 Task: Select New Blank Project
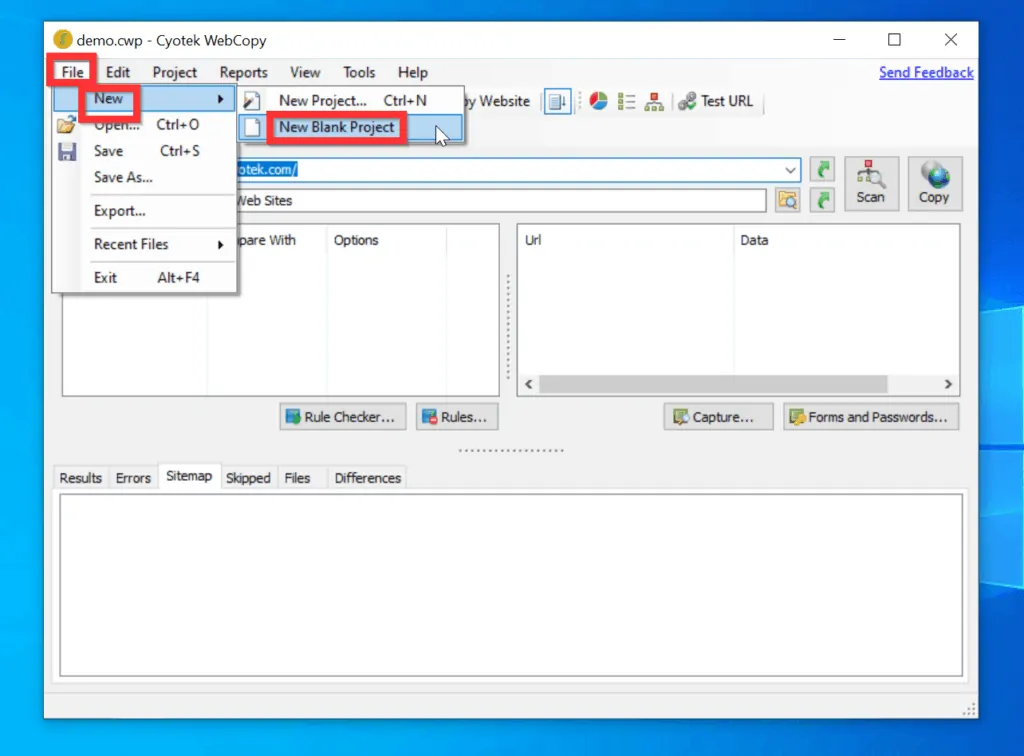[x=351, y=127]
